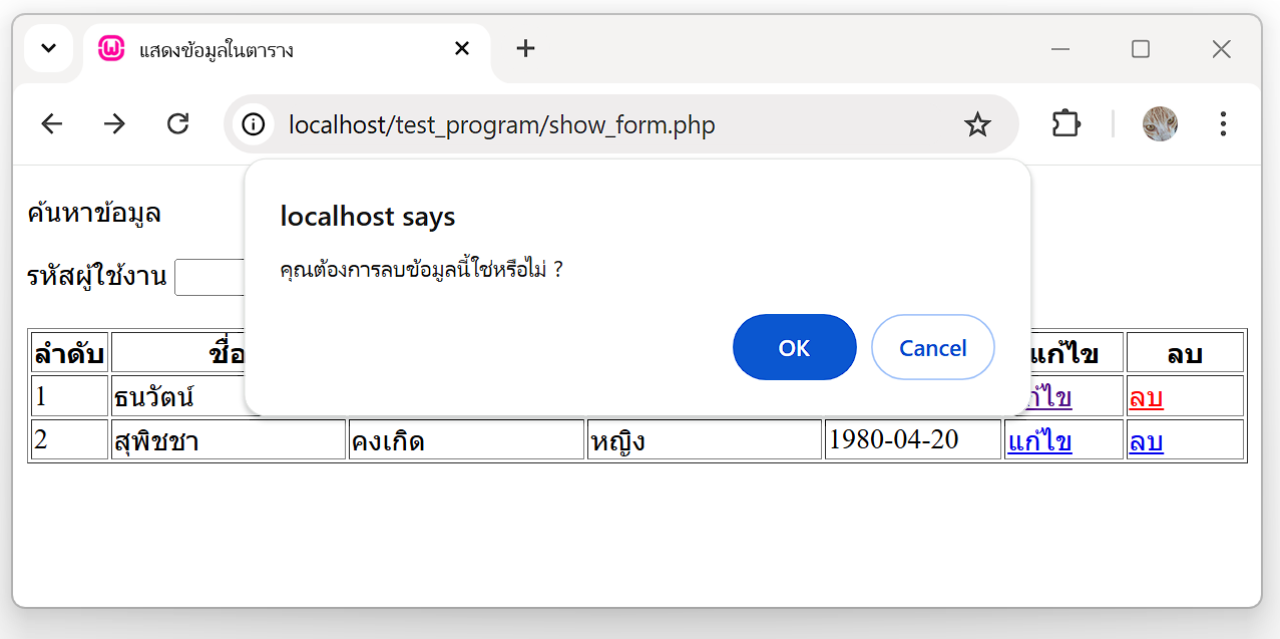The height and width of the screenshot is (639, 1280).
Task: Select the แสดงข้อมูลในตาราง tab
Action: (x=270, y=50)
